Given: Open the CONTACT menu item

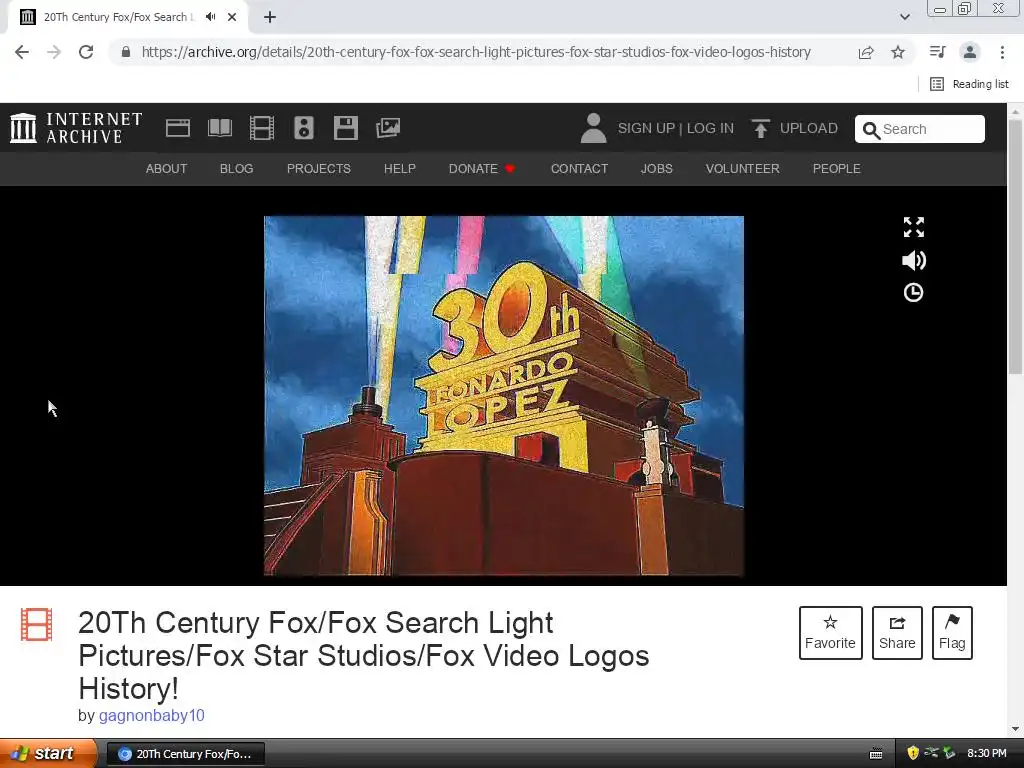Looking at the screenshot, I should point(579,169).
